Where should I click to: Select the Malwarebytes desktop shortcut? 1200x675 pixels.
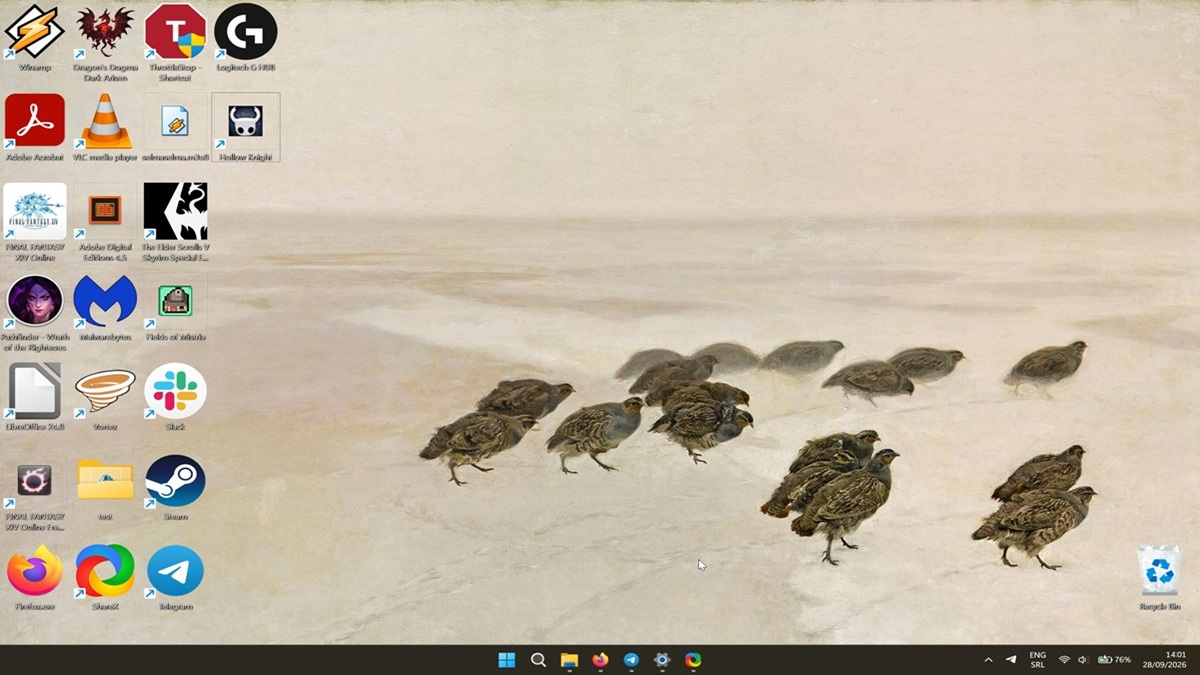(x=105, y=308)
